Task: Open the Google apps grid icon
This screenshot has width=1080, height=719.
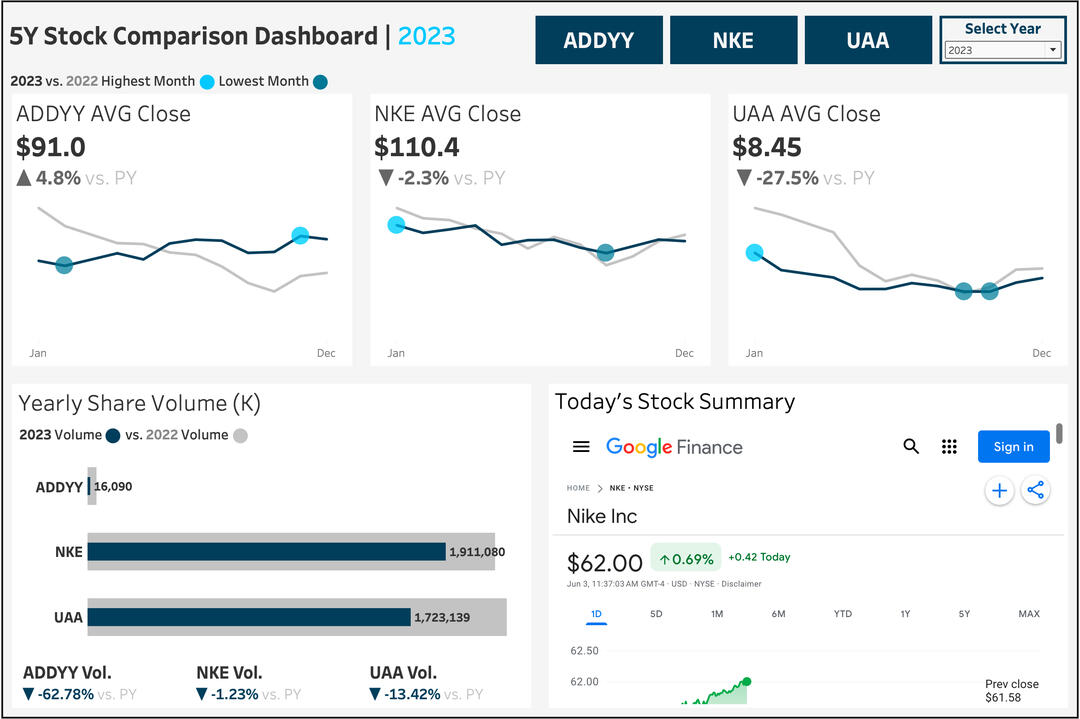Action: click(950, 447)
